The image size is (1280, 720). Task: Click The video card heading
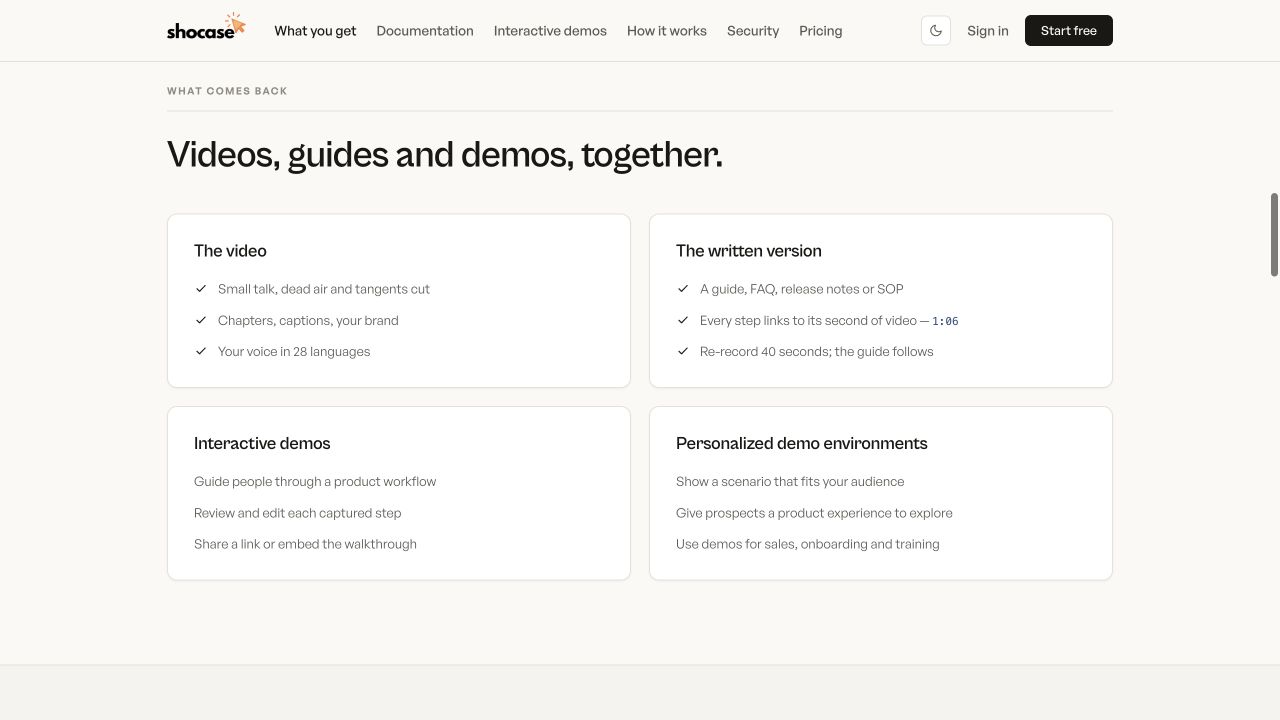230,251
